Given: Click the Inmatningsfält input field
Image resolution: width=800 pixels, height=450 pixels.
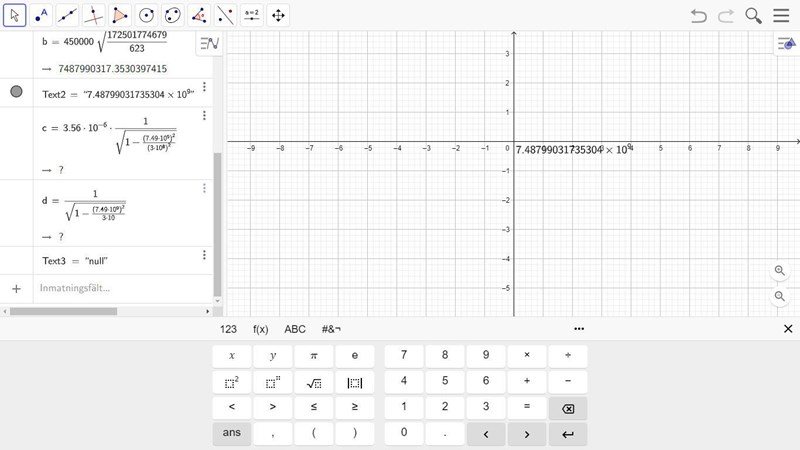Looking at the screenshot, I should pyautogui.click(x=120, y=288).
